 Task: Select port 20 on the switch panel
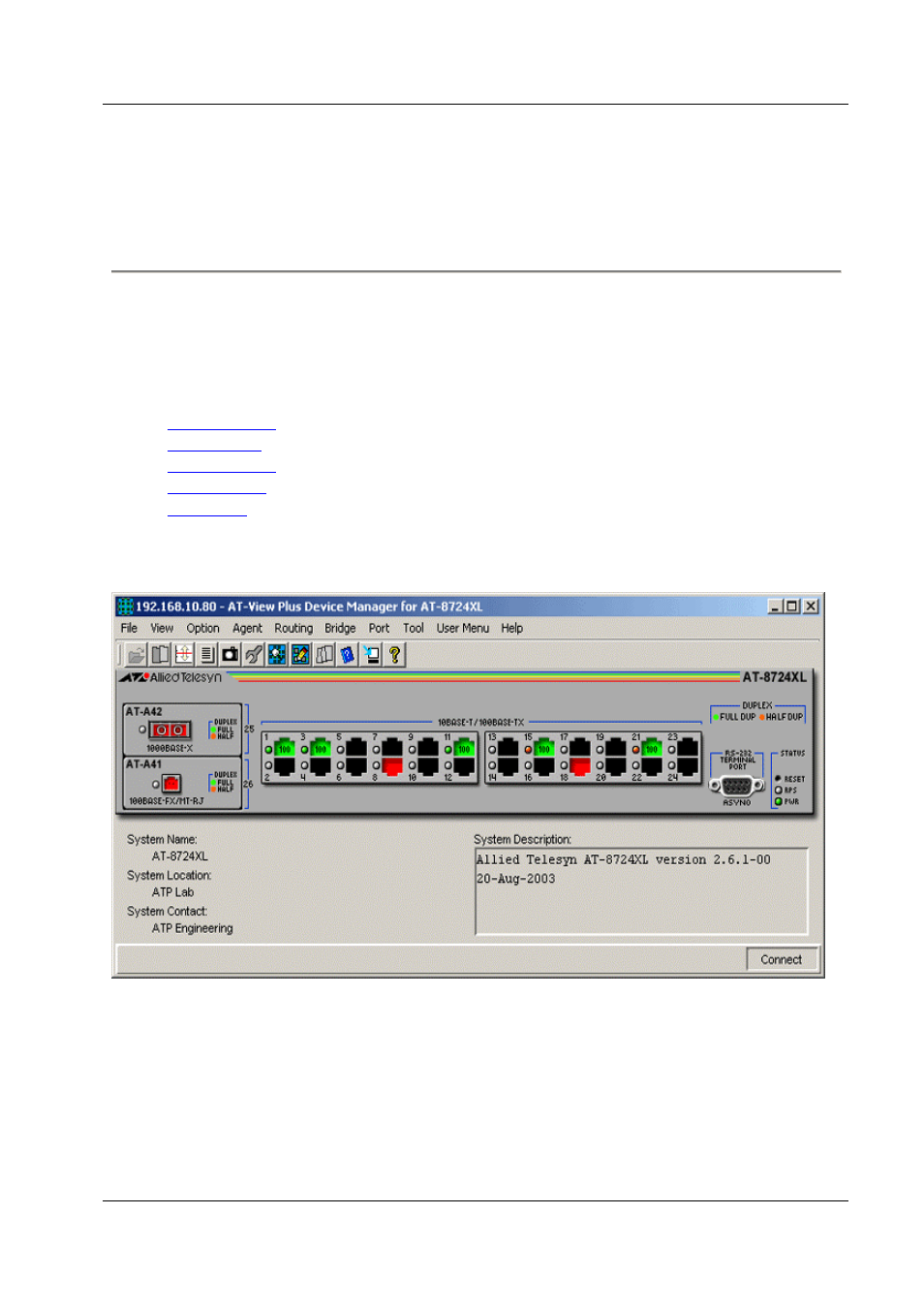coord(615,766)
